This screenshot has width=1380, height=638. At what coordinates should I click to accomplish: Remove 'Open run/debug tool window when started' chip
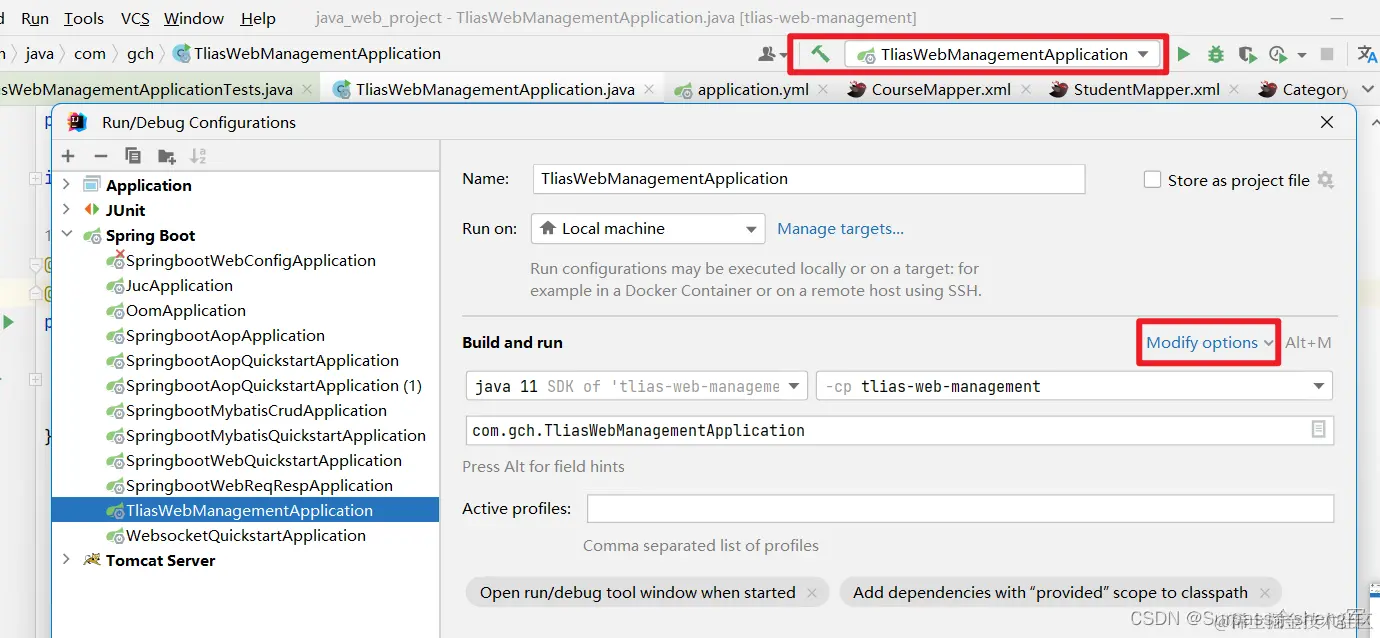point(812,593)
